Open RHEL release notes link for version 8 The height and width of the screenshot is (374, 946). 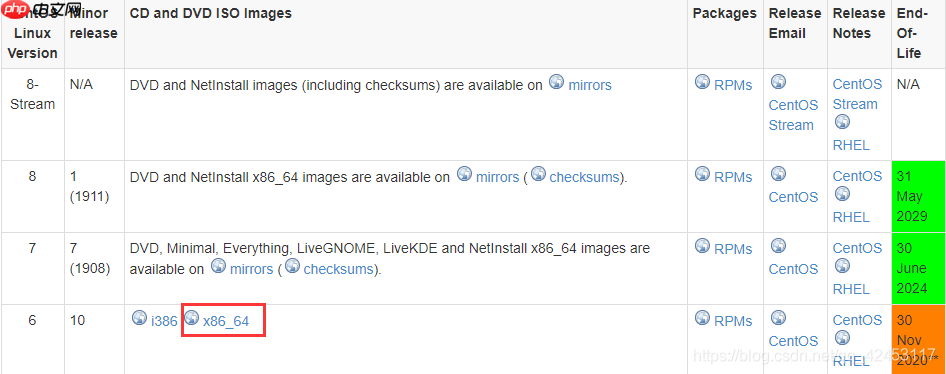click(x=851, y=217)
